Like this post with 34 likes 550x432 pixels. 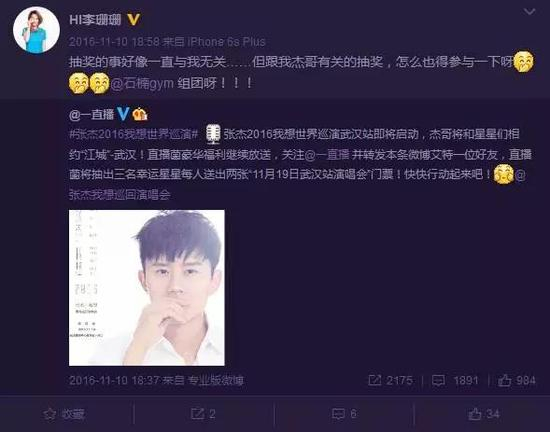pos(484,414)
